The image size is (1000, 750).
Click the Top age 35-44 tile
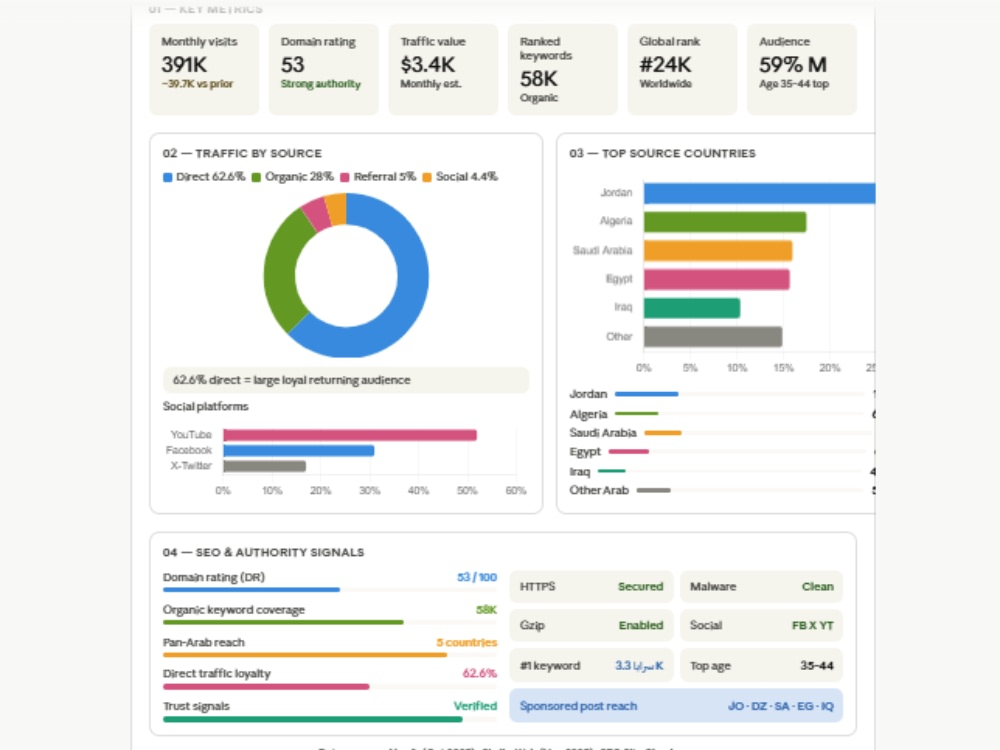[x=761, y=666]
